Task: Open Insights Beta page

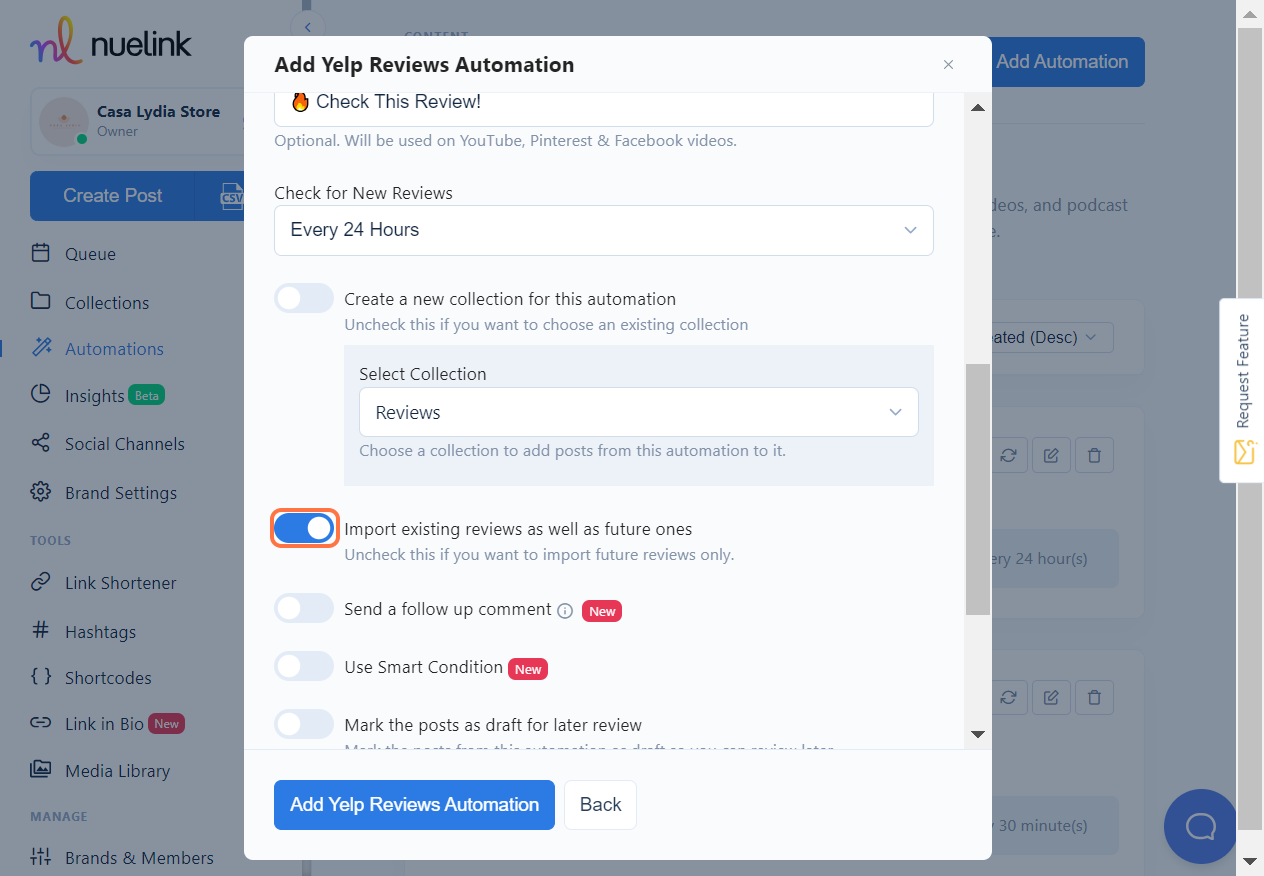Action: click(x=95, y=396)
